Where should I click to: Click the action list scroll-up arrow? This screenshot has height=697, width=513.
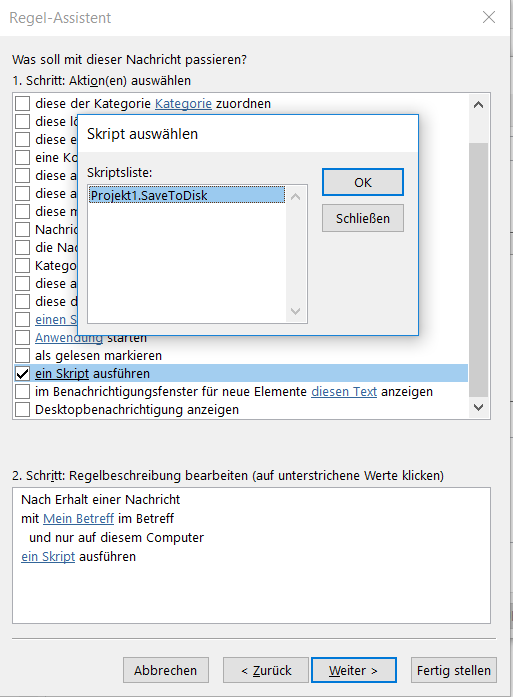coord(478,105)
